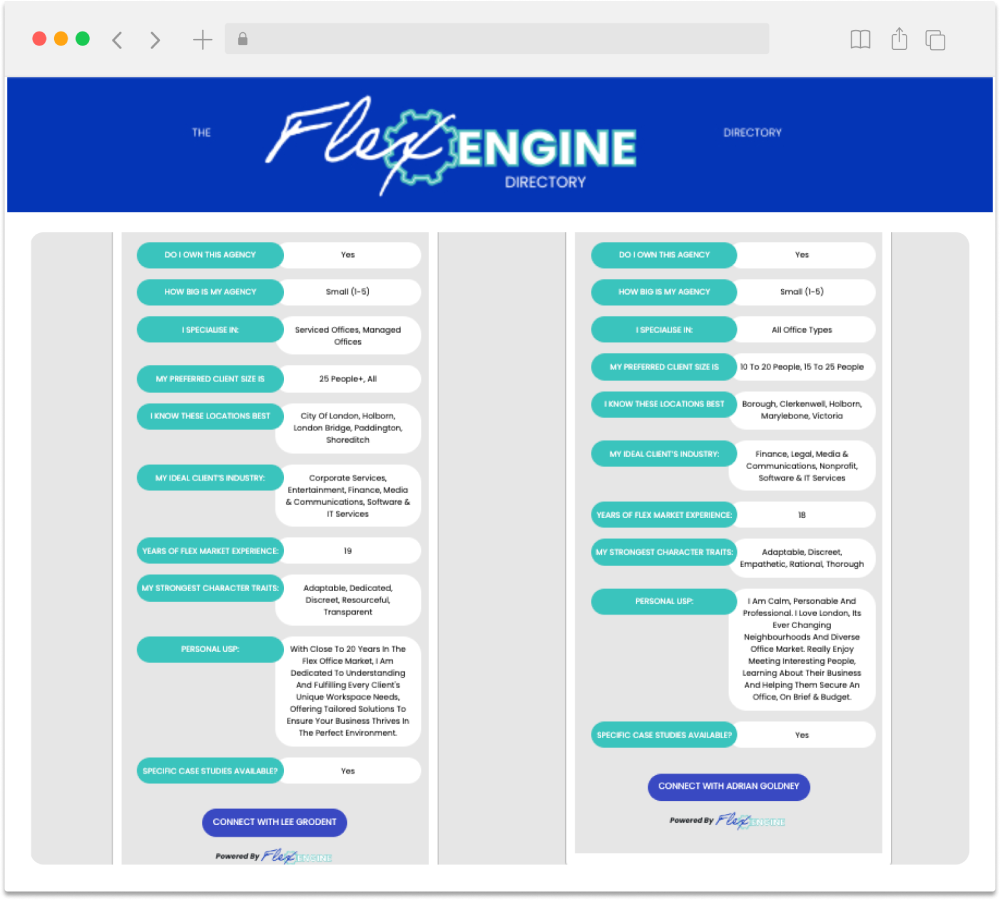
Task: Click 'THE' text in header left
Action: [x=201, y=132]
